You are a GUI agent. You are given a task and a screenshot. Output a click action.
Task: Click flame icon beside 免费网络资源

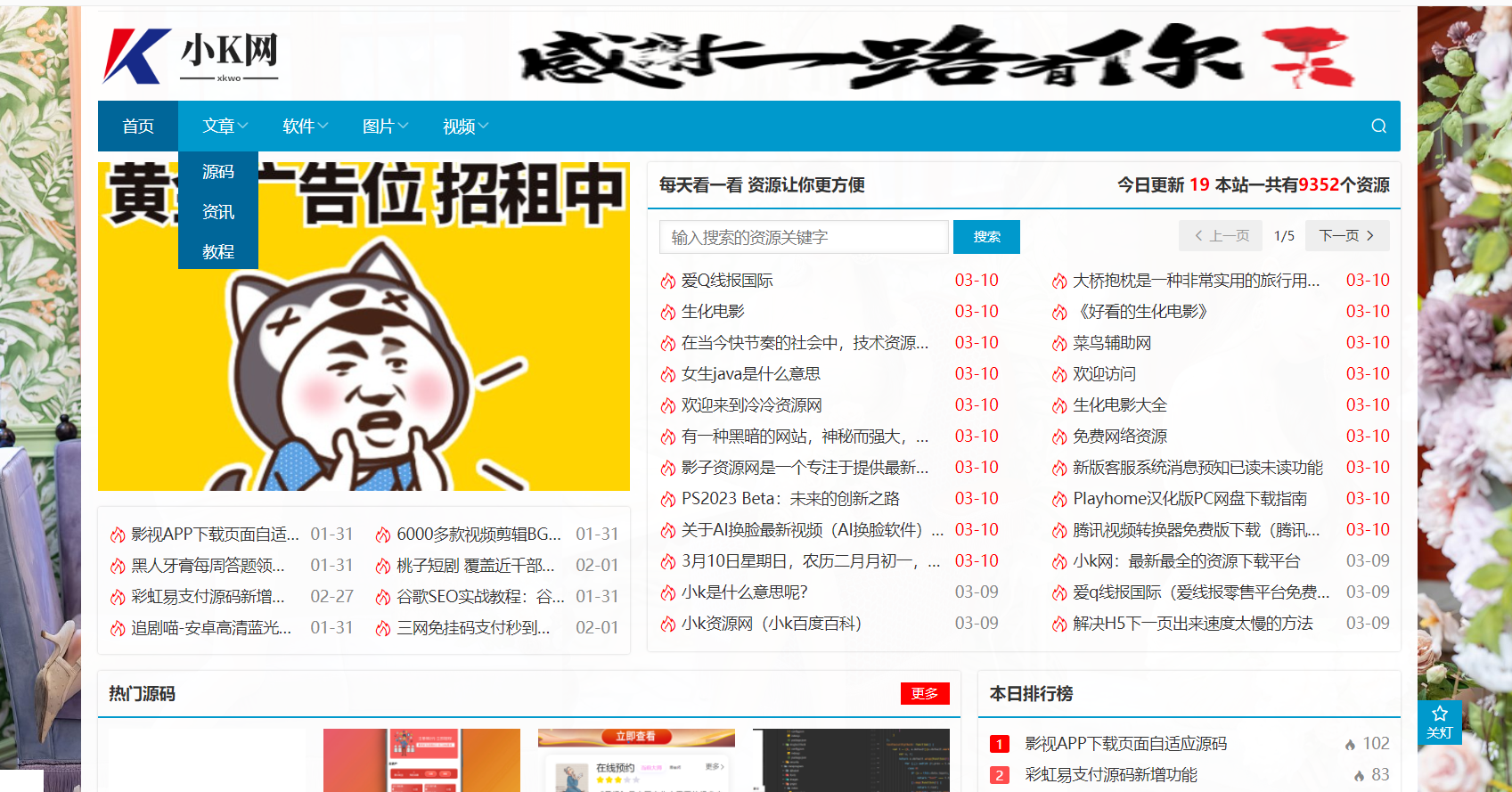[1059, 437]
